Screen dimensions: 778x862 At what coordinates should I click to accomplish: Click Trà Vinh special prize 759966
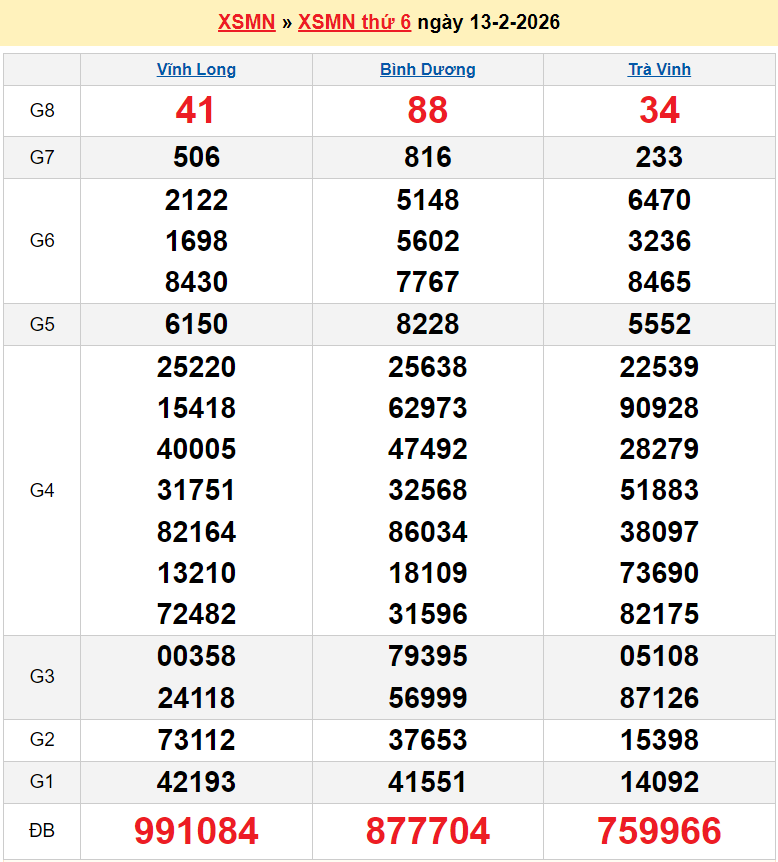659,831
